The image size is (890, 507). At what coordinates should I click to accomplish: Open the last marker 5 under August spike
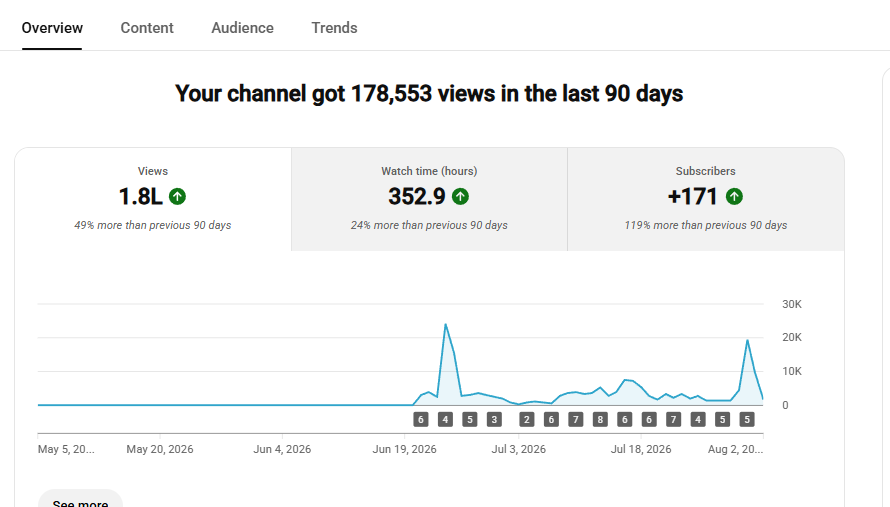click(x=747, y=420)
